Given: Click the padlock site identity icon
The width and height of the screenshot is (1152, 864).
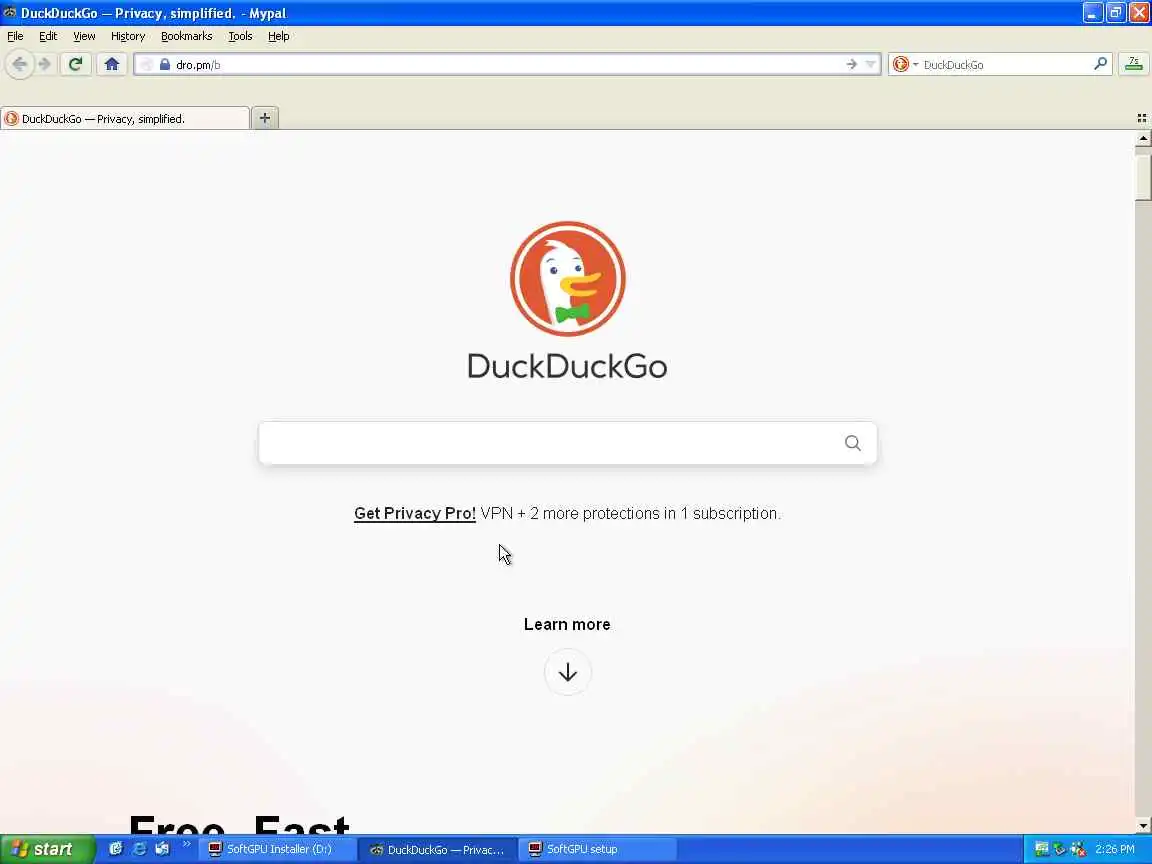Looking at the screenshot, I should pyautogui.click(x=165, y=65).
